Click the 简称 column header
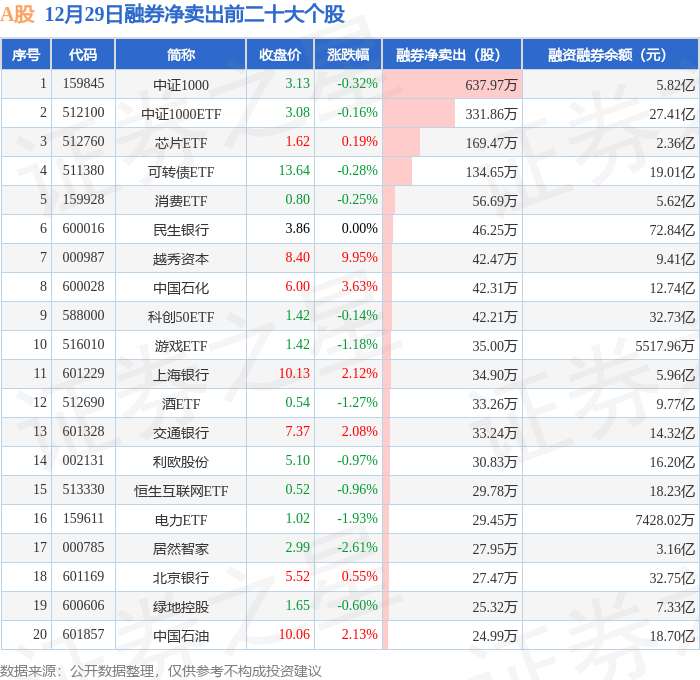 coord(180,54)
